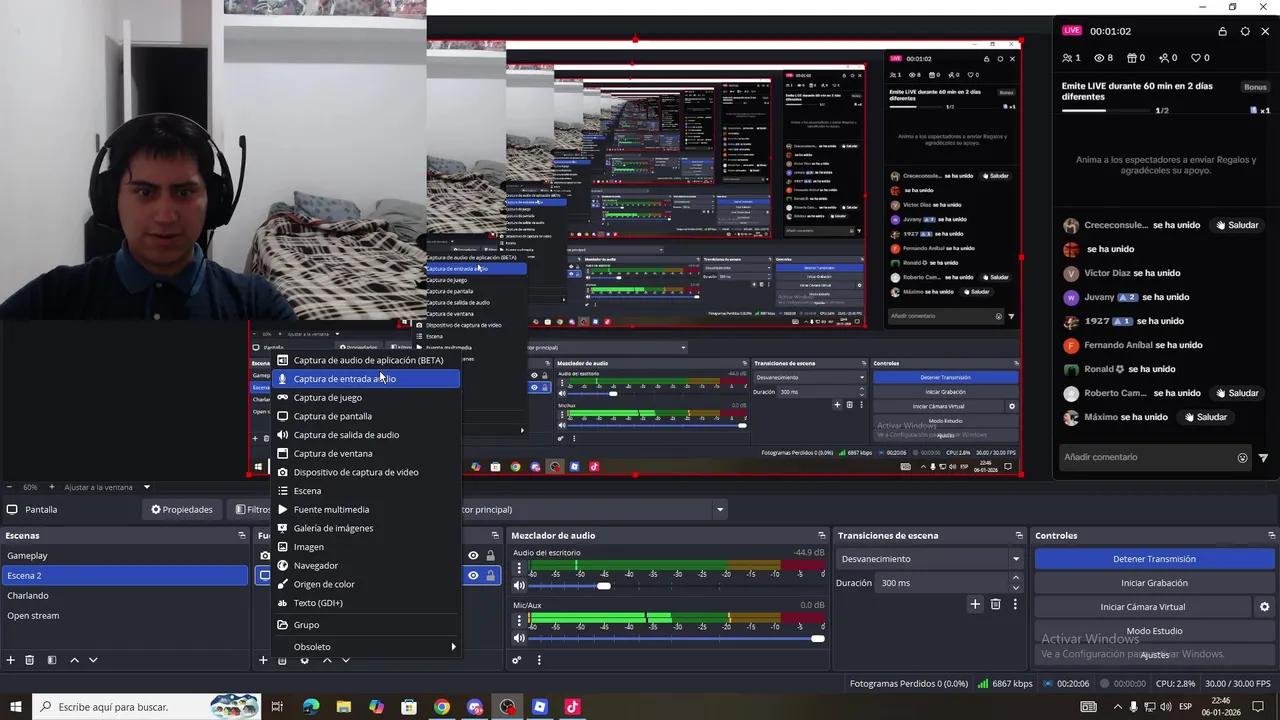The image size is (1280, 720).
Task: Click Iniciar Grabación button
Action: (x=1154, y=583)
